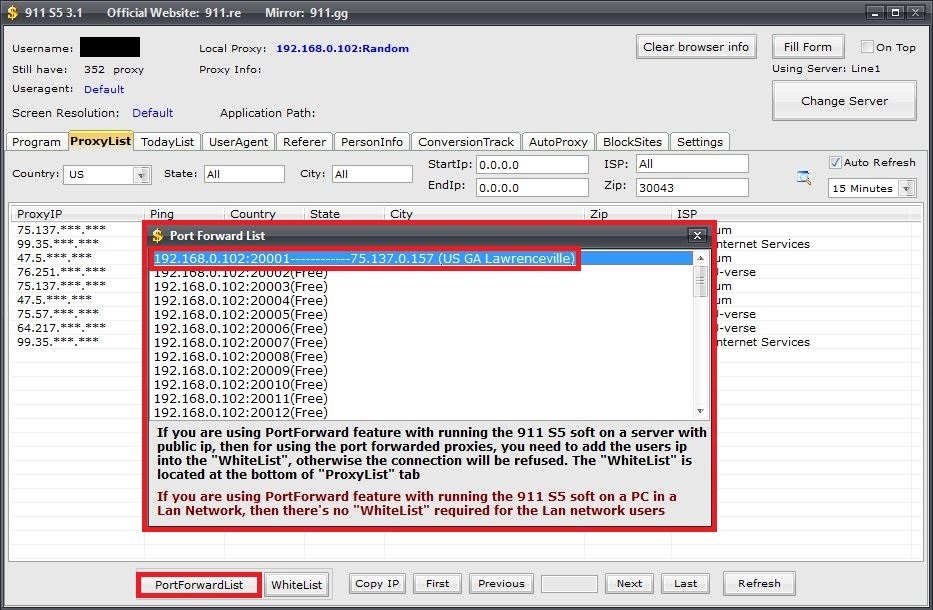Select port forward entry 192.168.0.102:20001
This screenshot has height=610, width=933.
click(423, 258)
